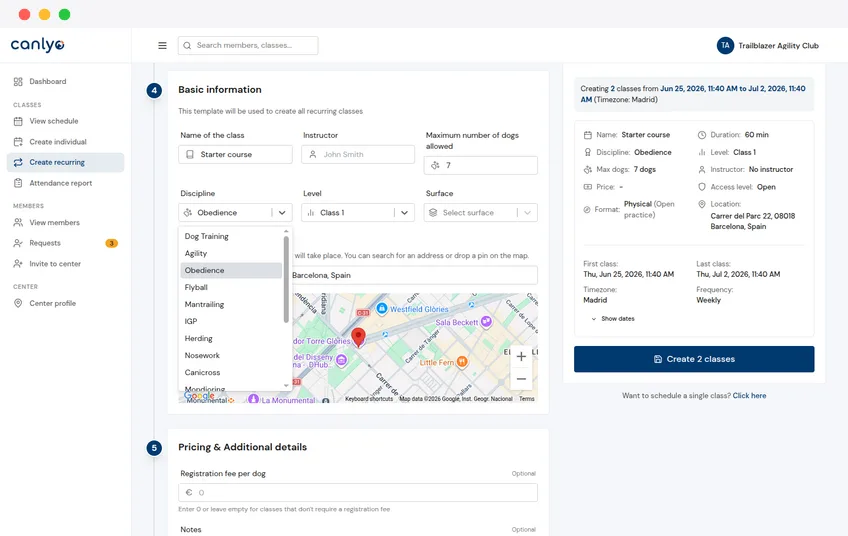Choose Canicross from the discipline list

[231, 373]
